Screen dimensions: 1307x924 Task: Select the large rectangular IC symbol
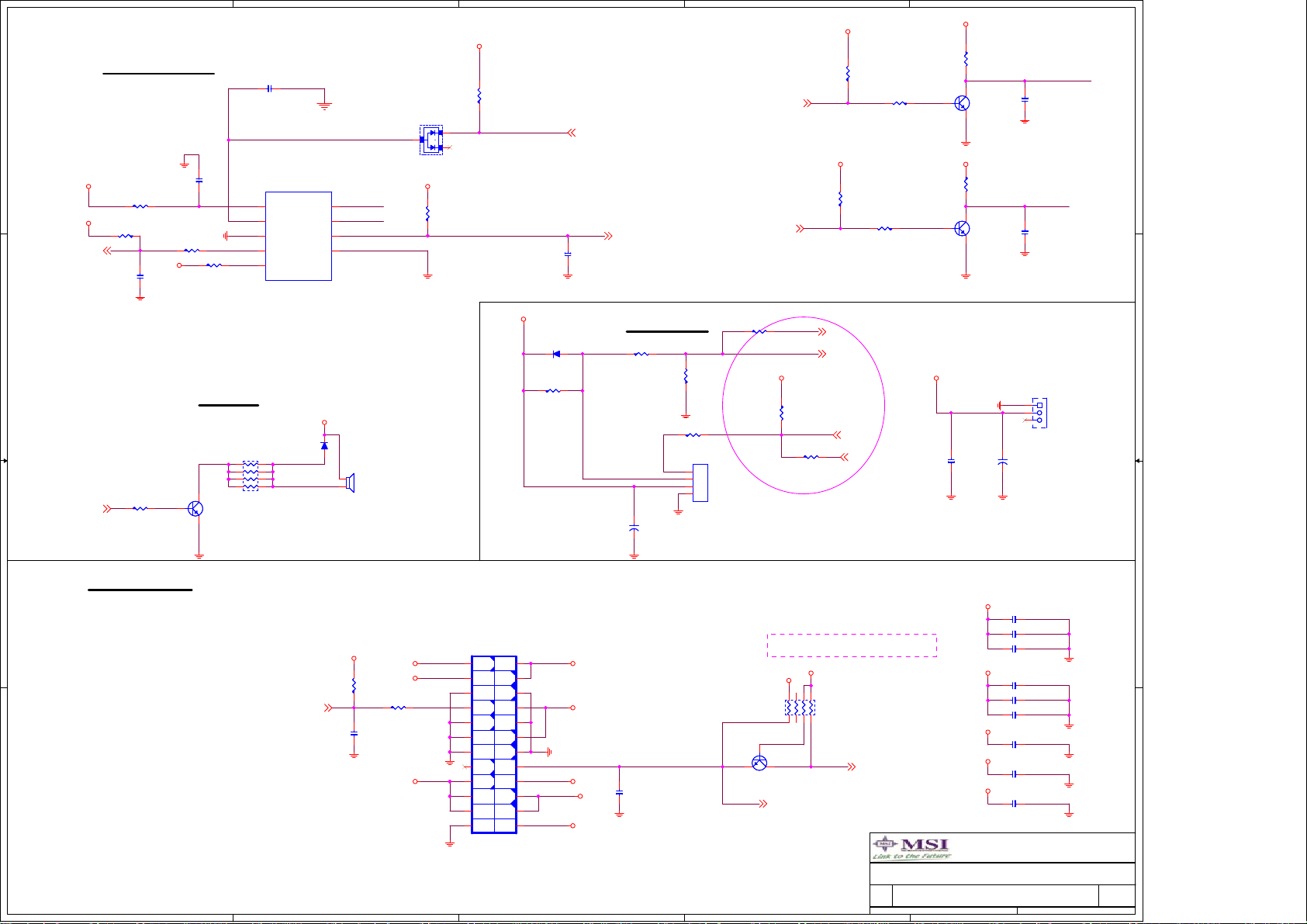[299, 236]
